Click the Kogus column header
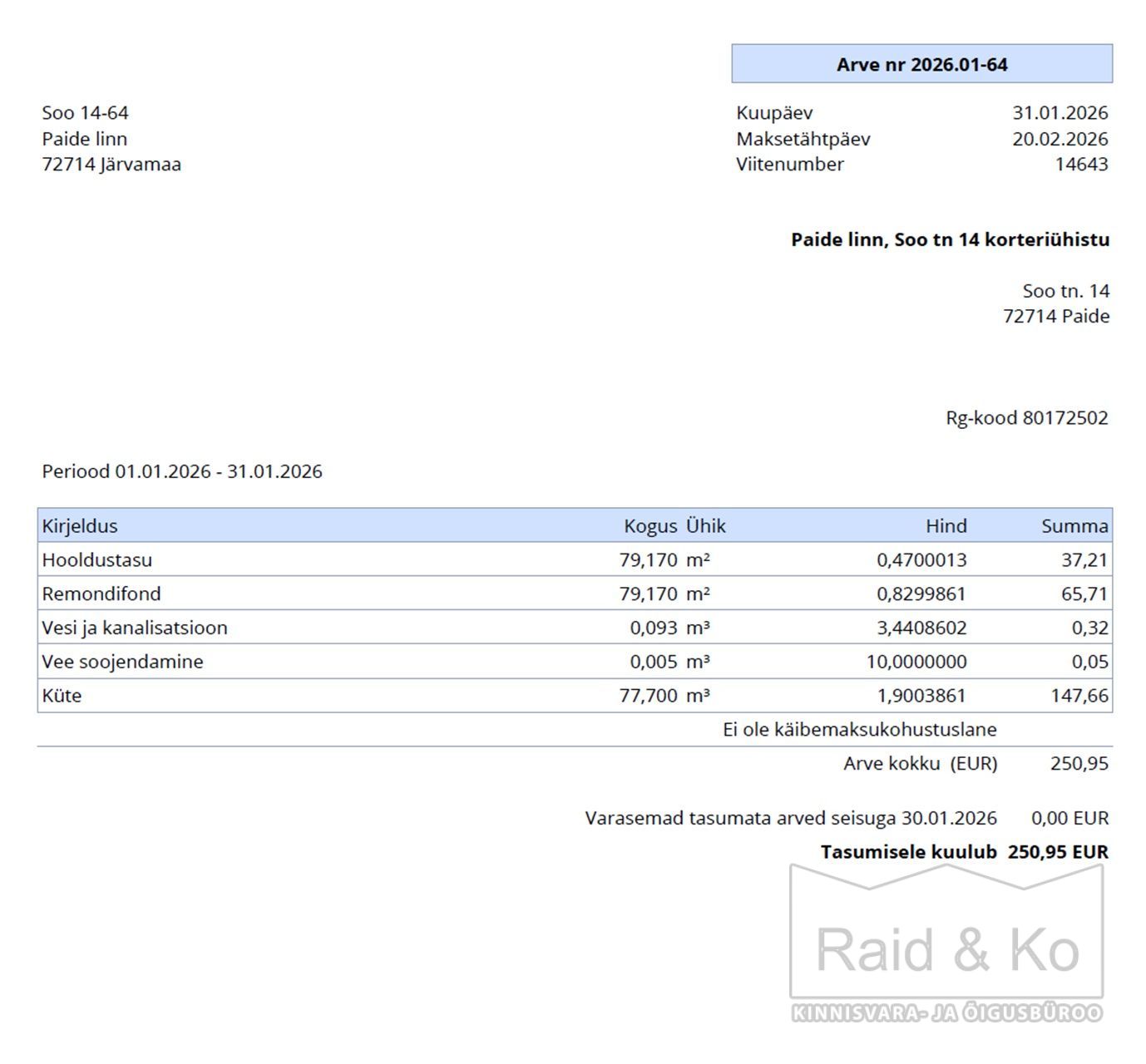 (650, 526)
